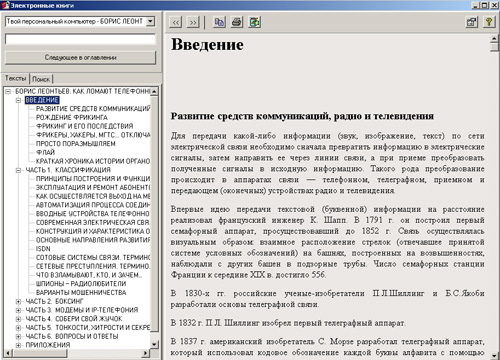The width and height of the screenshot is (500, 360).
Task: Select СЕТЕВЫЕ ПРЕСТУПЛЕНИЯ tree item
Action: coord(93,266)
